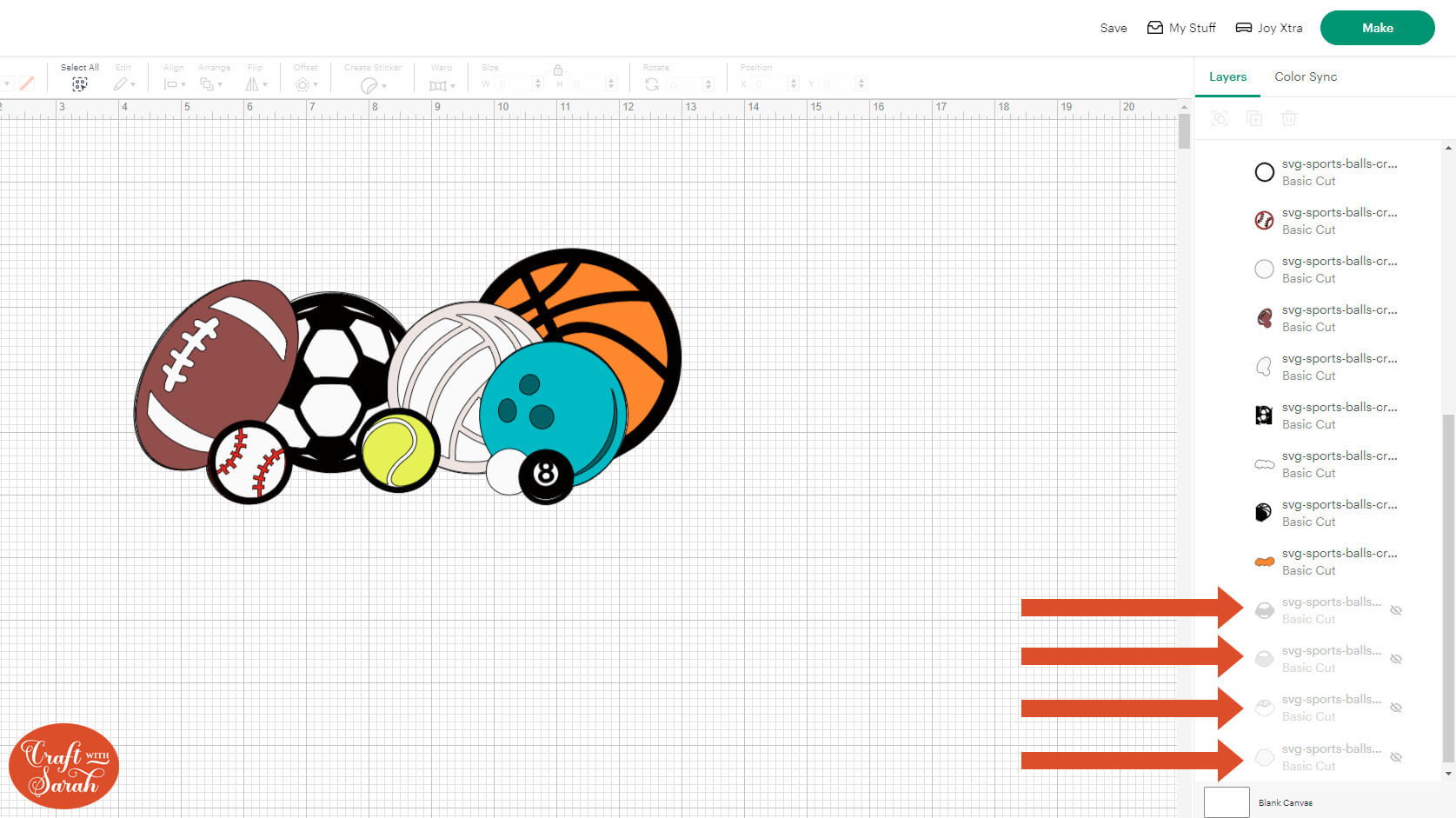Open the Warp dropdown arrow
This screenshot has height=818, width=1456.
click(453, 86)
